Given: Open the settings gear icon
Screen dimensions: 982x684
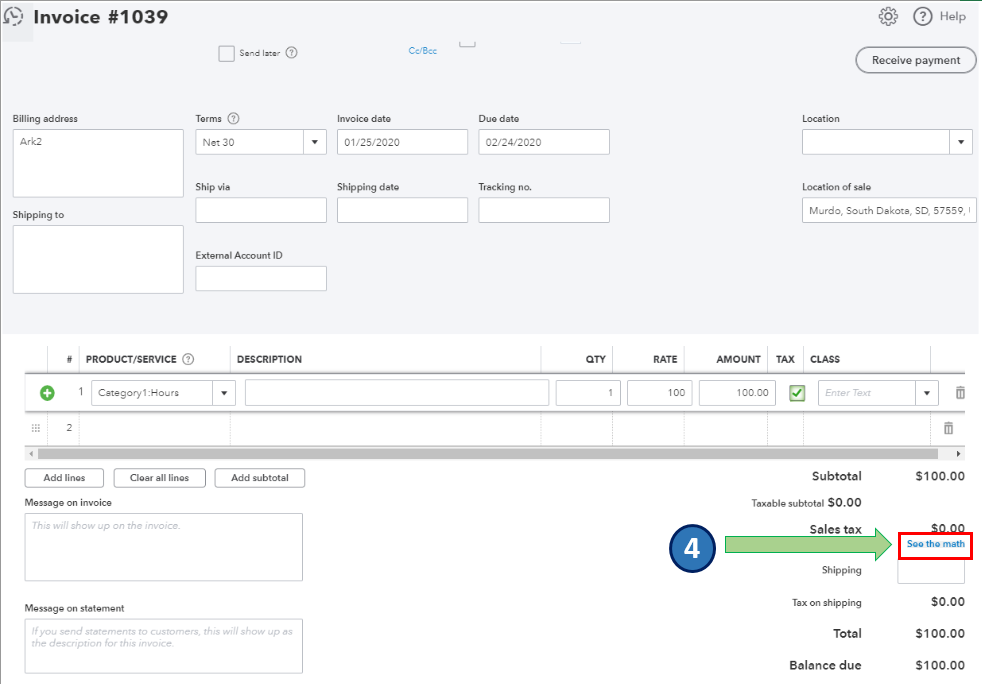Looking at the screenshot, I should (x=888, y=16).
